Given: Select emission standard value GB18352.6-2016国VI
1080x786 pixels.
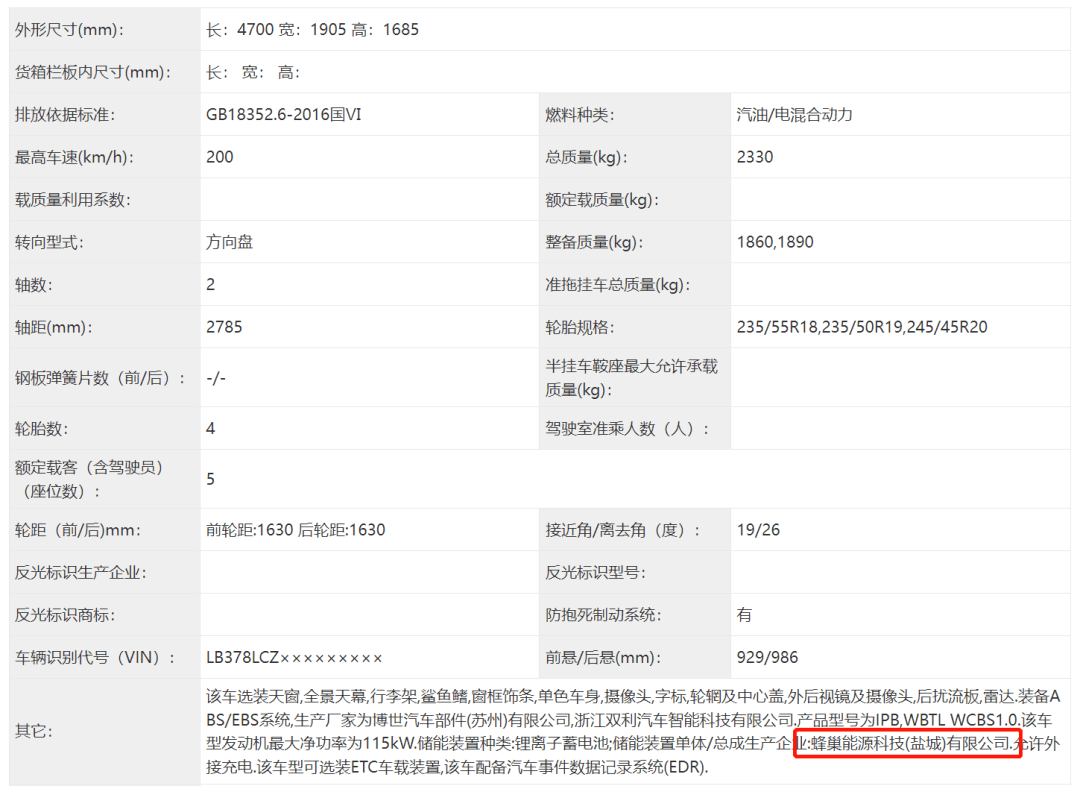Looking at the screenshot, I should point(283,115).
